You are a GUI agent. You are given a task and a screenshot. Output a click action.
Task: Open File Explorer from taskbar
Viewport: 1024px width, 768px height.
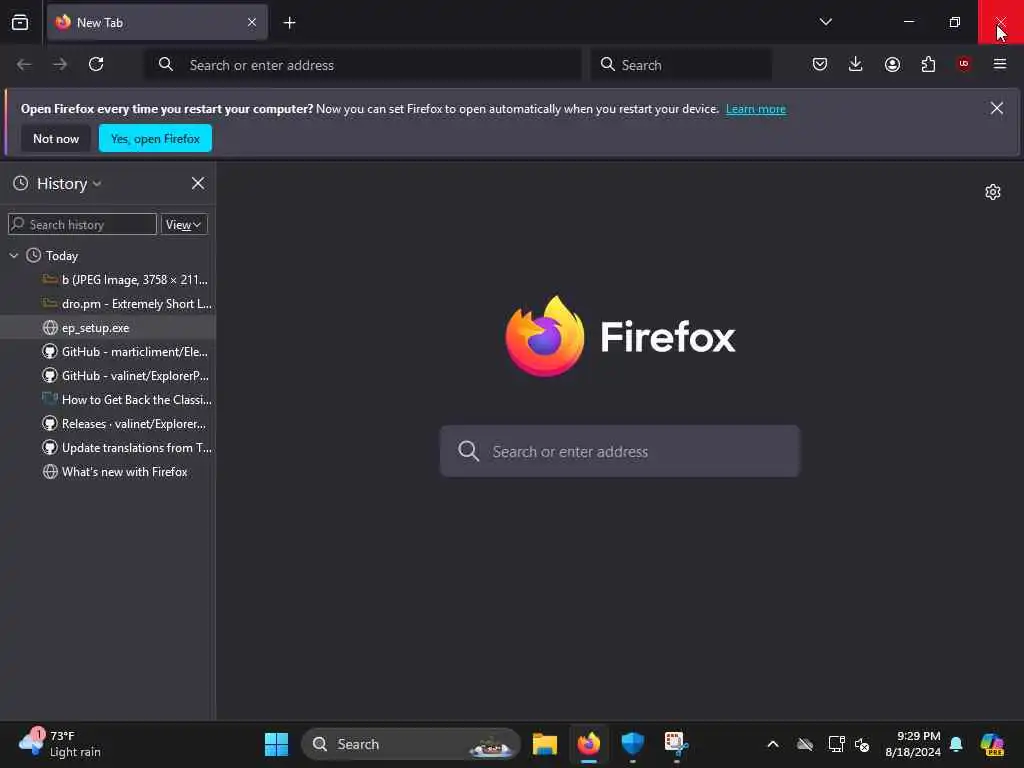545,744
